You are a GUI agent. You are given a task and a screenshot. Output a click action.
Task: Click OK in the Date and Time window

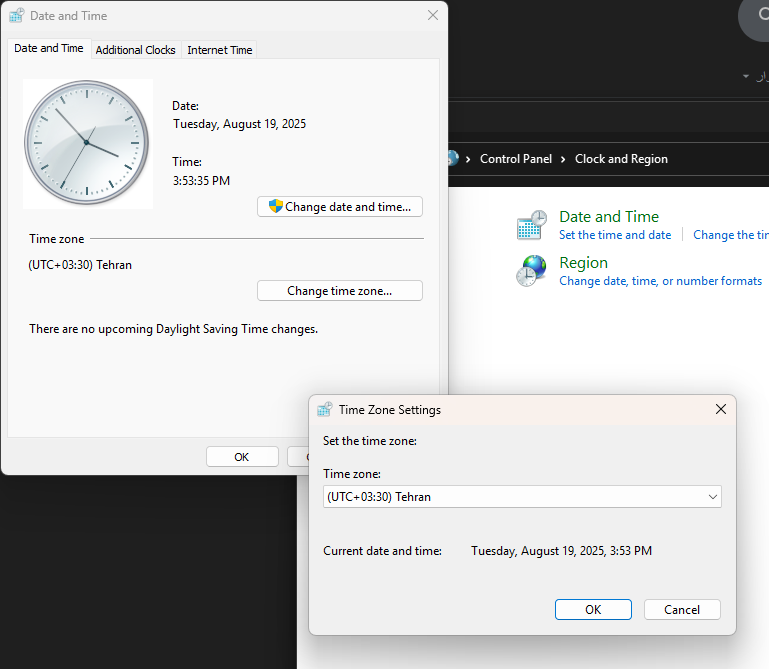click(242, 457)
